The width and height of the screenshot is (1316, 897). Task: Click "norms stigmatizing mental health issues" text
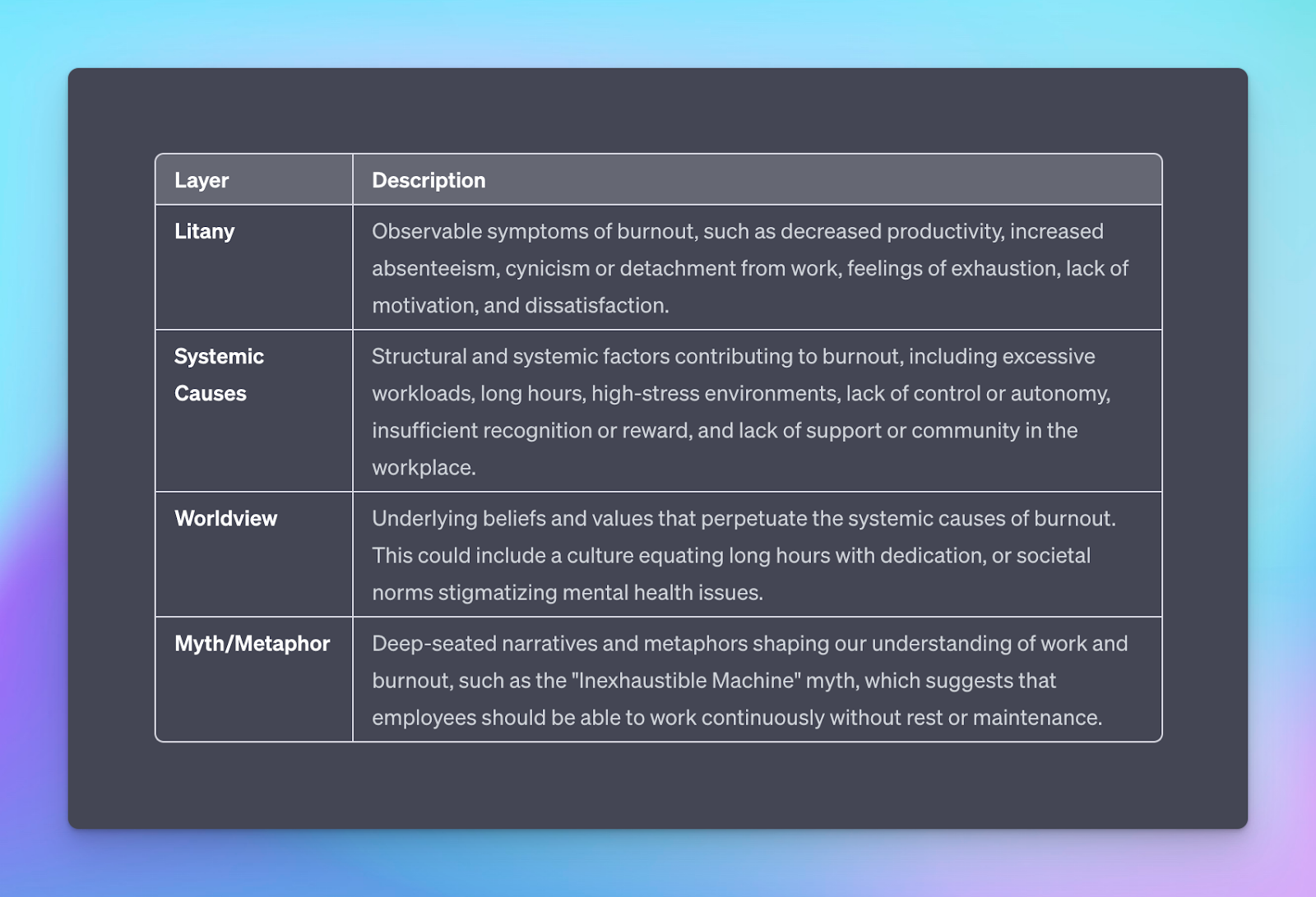click(568, 593)
